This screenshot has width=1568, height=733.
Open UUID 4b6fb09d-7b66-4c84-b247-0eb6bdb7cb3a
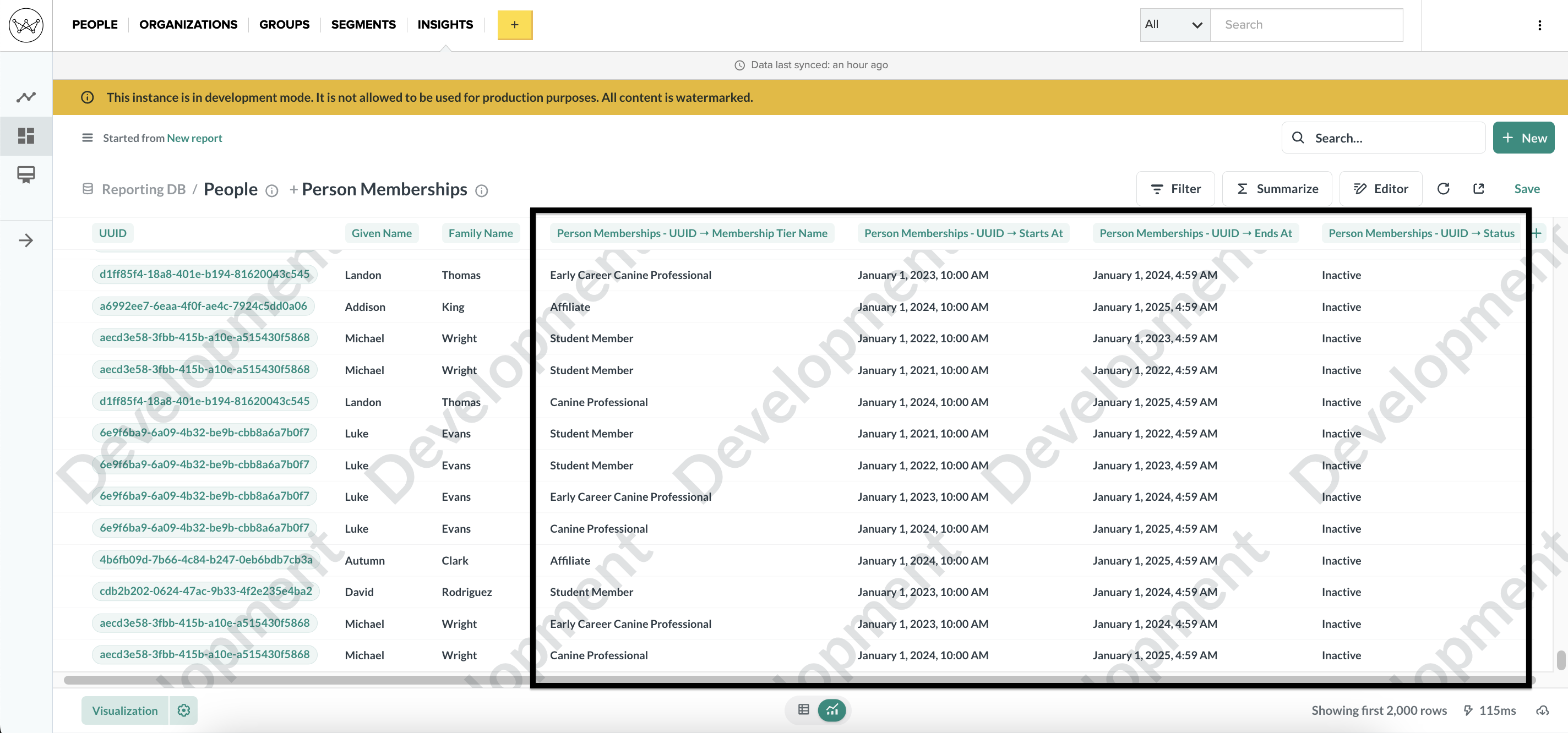click(206, 560)
